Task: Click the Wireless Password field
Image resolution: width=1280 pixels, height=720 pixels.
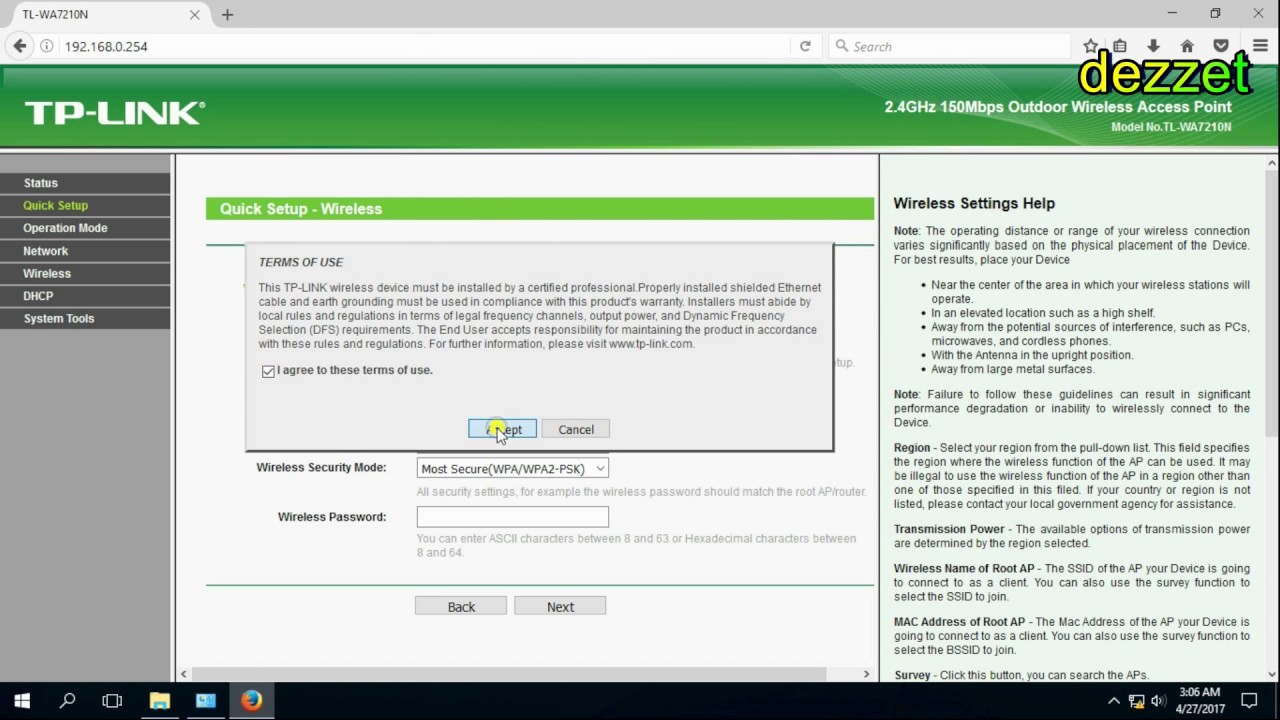Action: coord(512,517)
